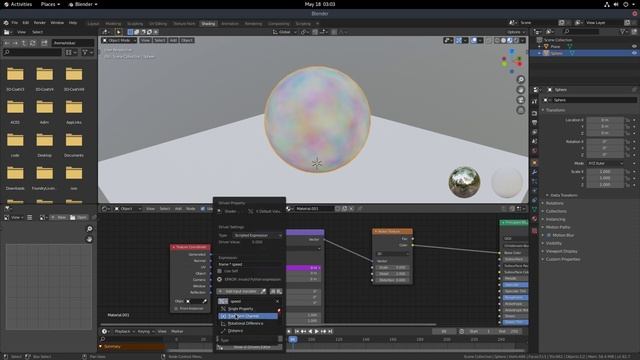Open the Render menu

coord(40,22)
